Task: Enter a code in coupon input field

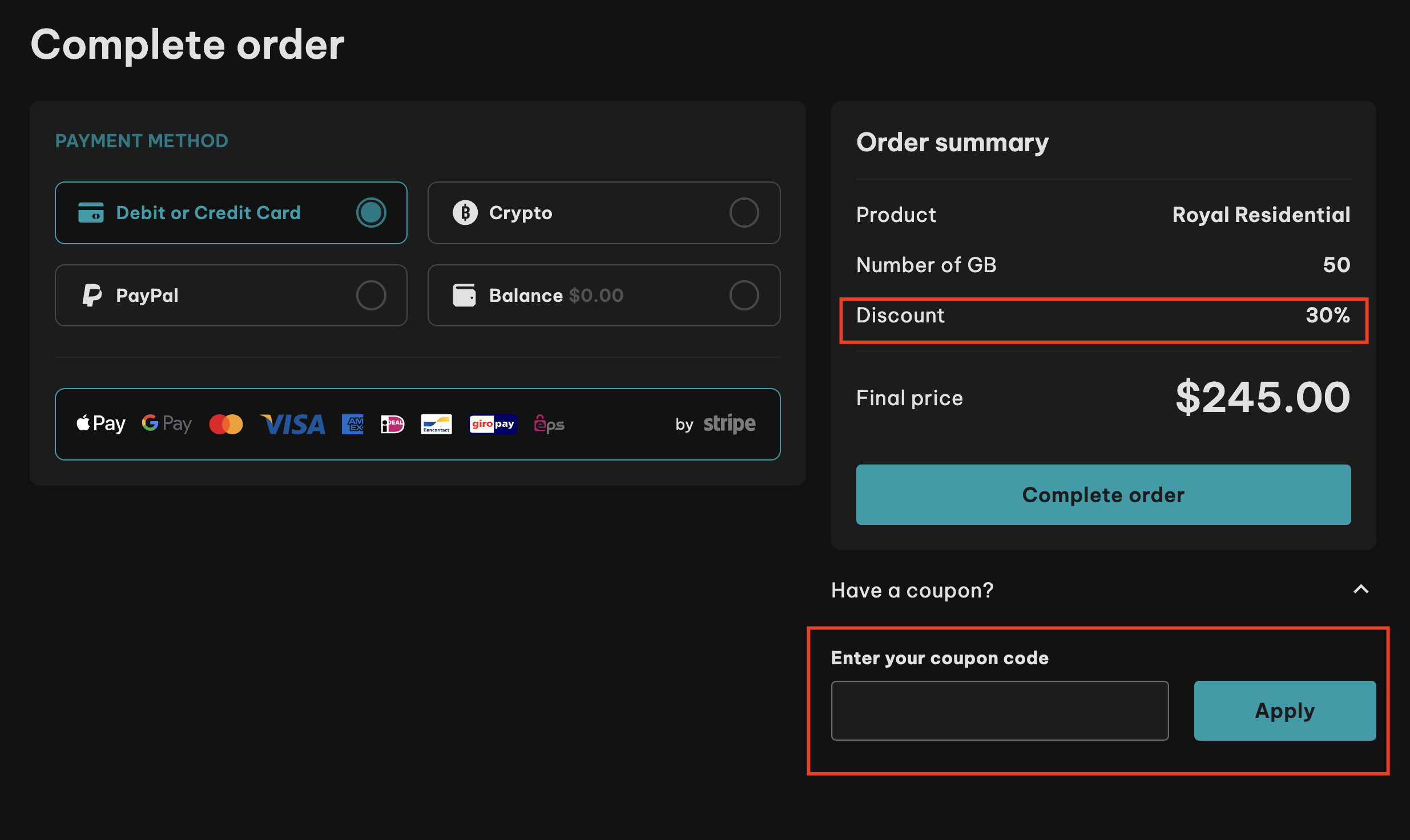Action: coord(1000,710)
